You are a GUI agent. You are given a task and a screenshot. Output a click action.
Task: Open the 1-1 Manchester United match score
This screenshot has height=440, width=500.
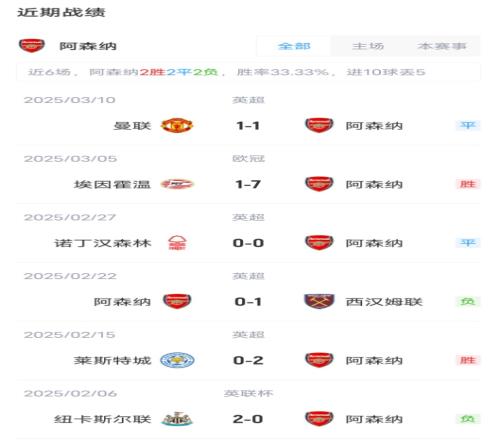248,126
